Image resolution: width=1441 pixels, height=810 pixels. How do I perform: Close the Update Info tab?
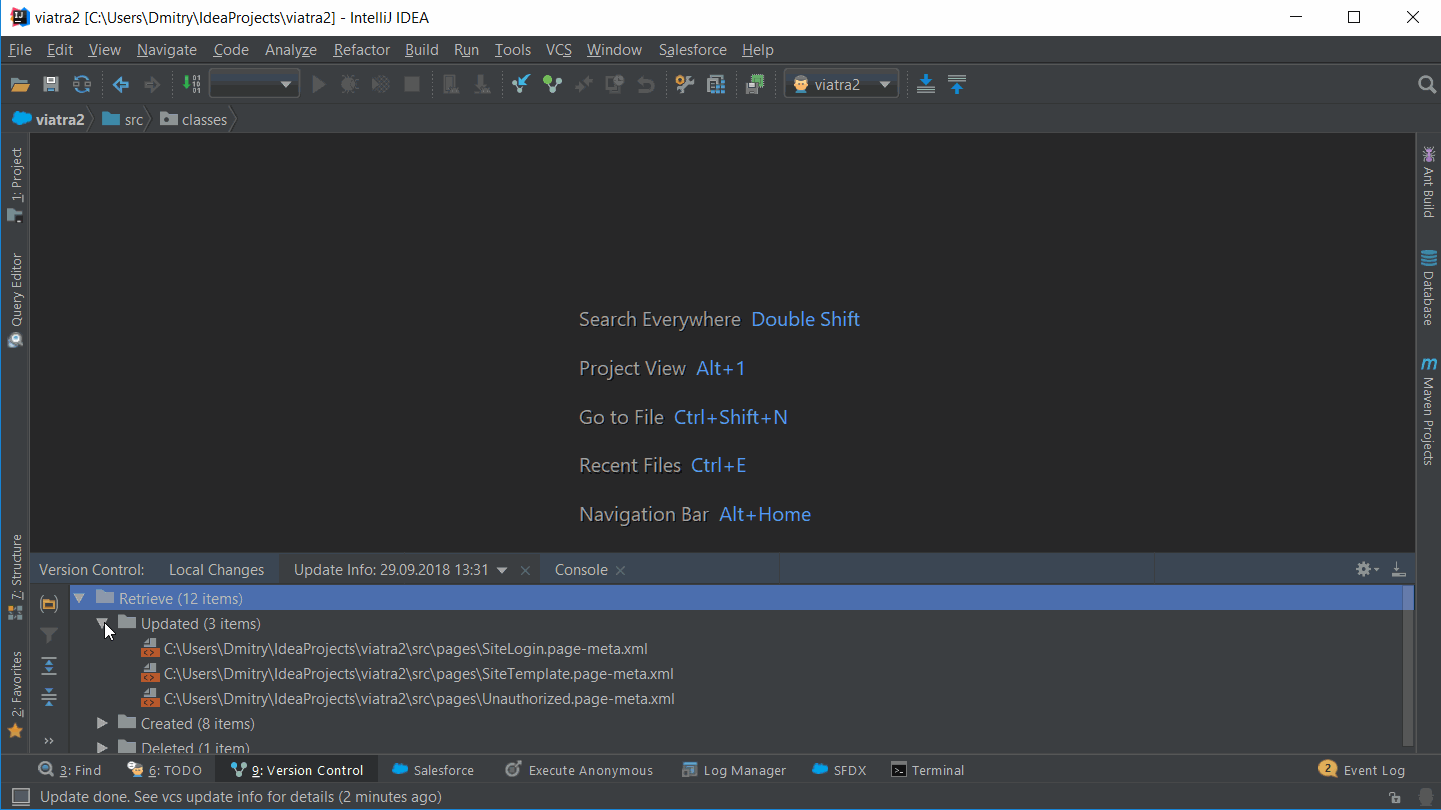(525, 570)
